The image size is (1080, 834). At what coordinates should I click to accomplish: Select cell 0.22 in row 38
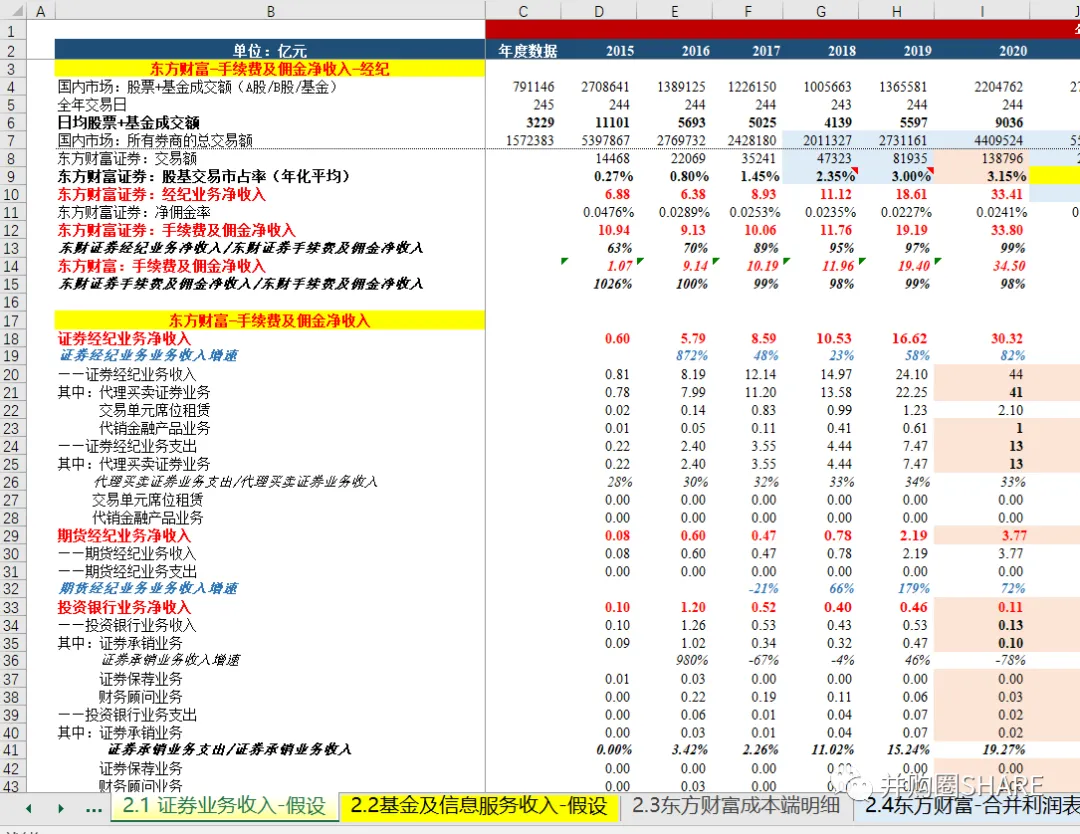pyautogui.click(x=693, y=696)
